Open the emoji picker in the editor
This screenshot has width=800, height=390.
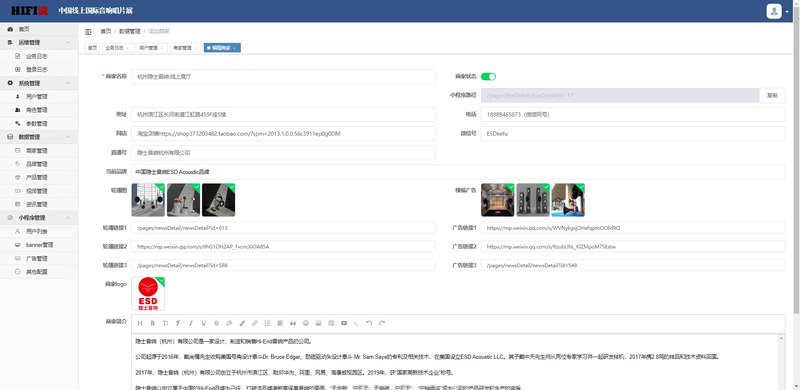(306, 323)
